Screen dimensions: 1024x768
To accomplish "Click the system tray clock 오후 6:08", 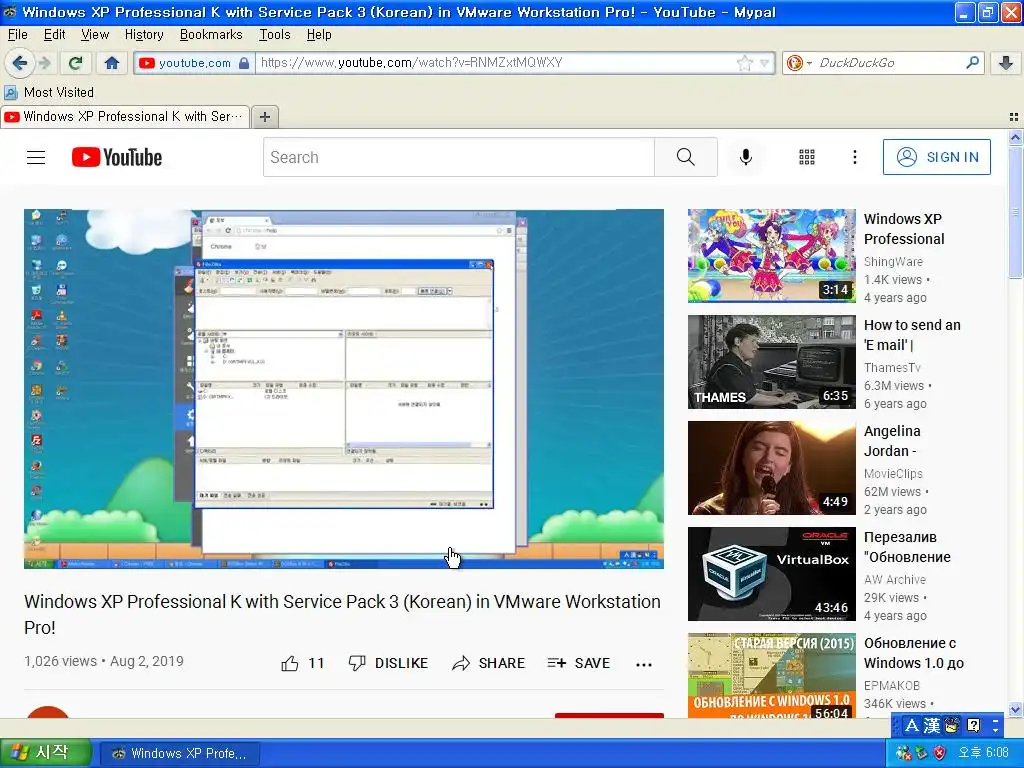I will [x=984, y=753].
